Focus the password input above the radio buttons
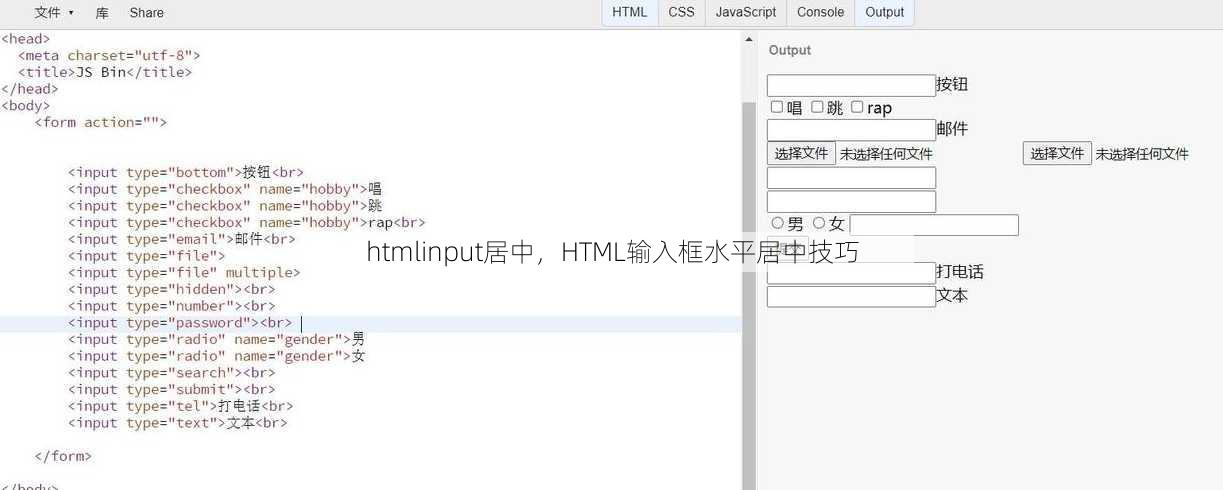The image size is (1223, 490). tap(851, 202)
